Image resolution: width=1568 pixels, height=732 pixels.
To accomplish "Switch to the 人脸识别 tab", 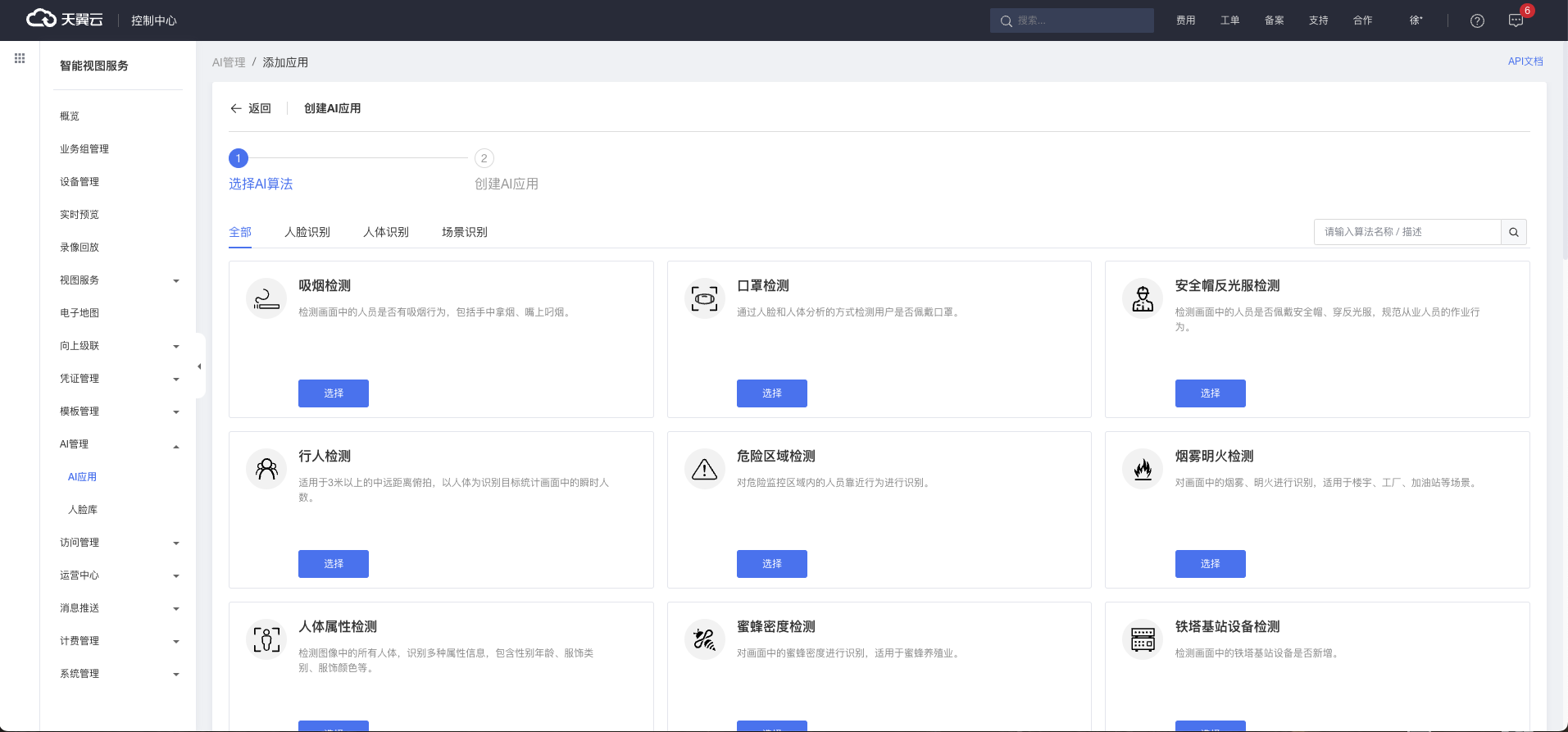I will point(307,232).
